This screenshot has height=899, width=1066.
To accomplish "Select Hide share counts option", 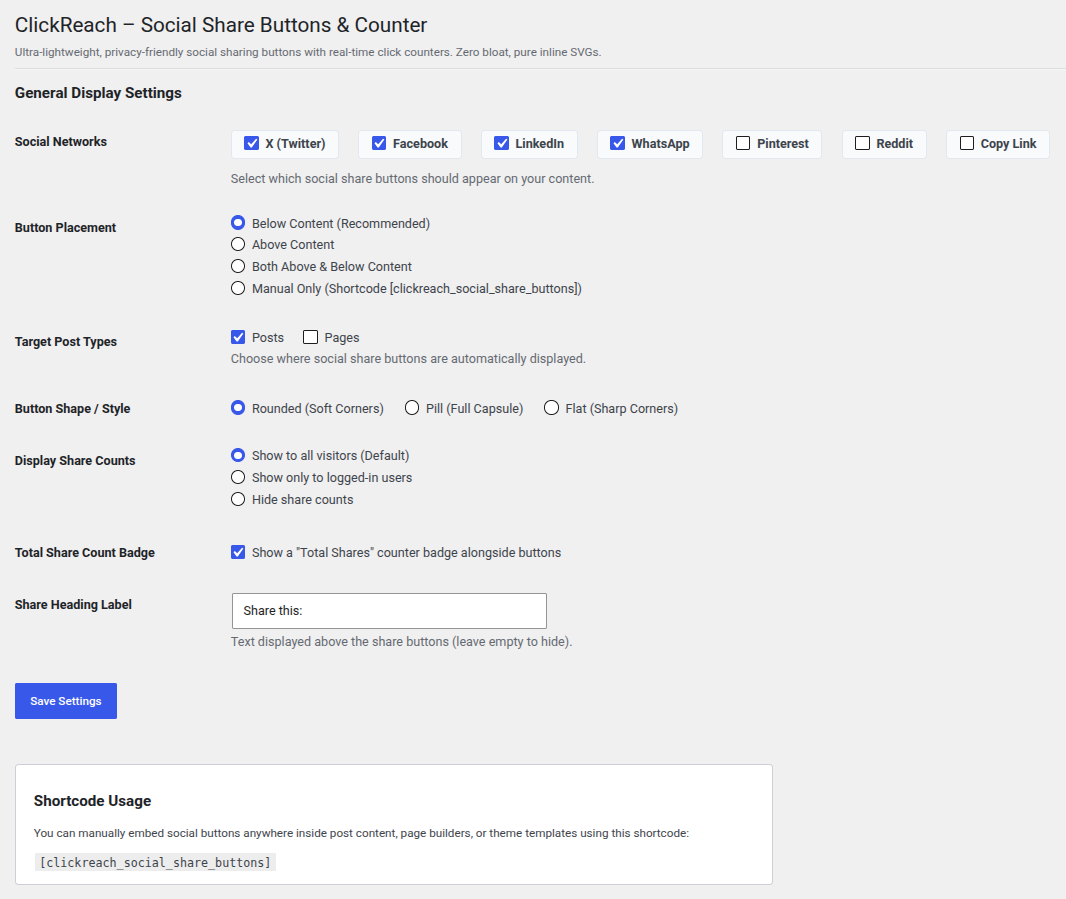I will click(x=238, y=499).
